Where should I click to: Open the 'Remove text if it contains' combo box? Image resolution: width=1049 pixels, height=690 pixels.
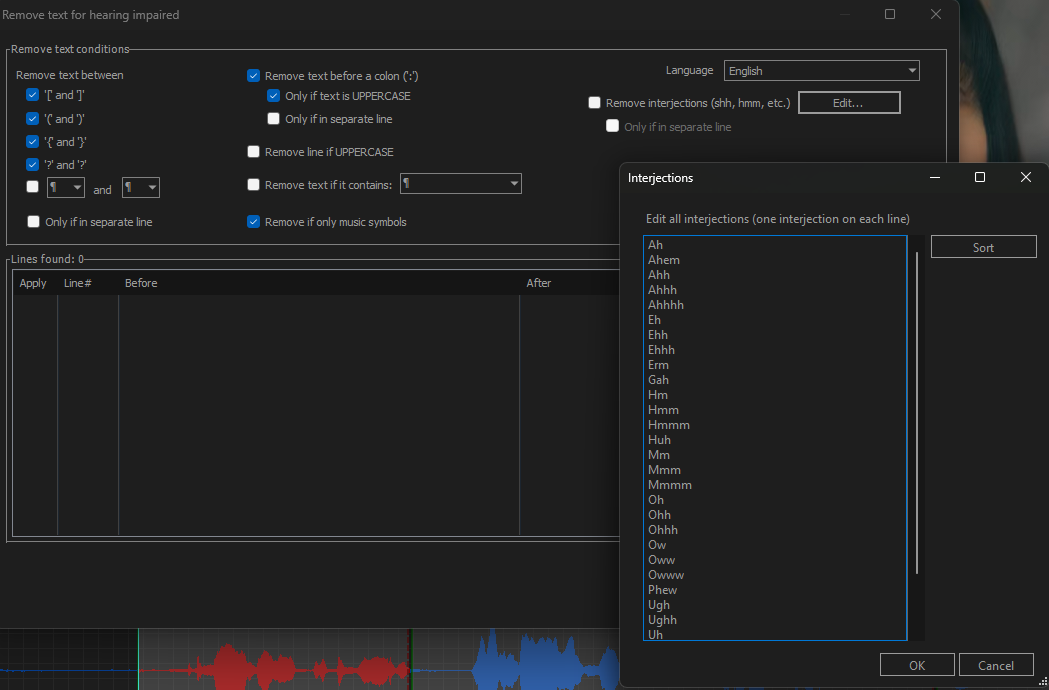pyautogui.click(x=460, y=183)
